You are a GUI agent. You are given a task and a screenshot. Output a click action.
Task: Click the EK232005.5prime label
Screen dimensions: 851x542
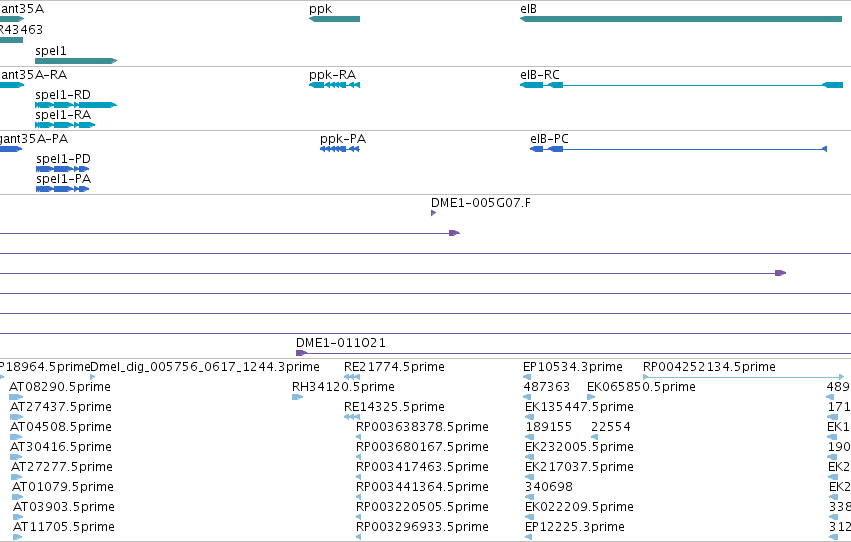pos(579,447)
